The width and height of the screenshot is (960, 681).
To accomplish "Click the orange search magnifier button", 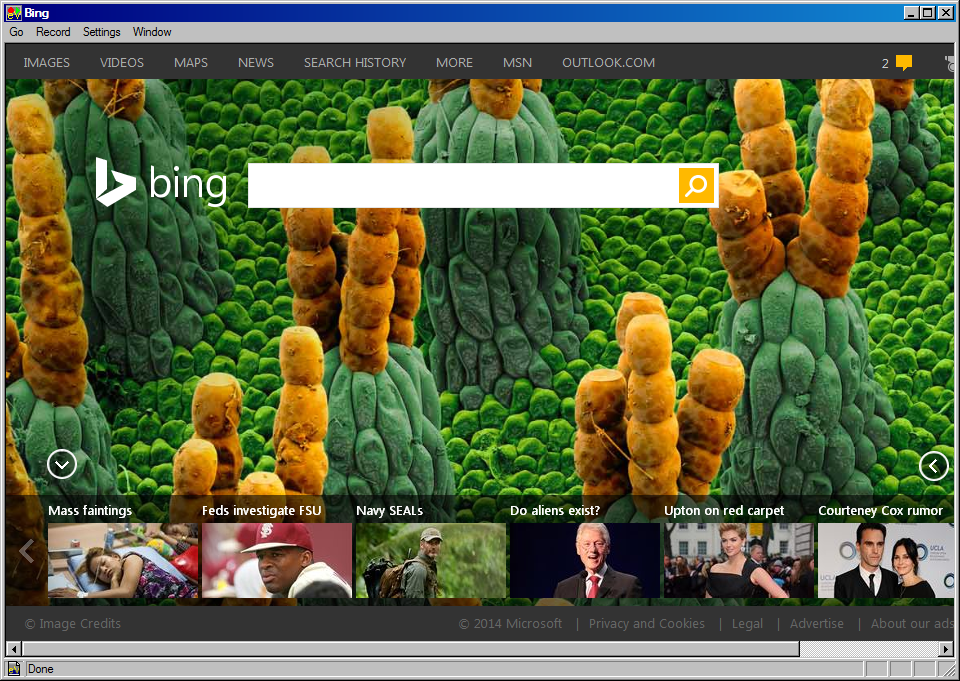I will point(697,185).
